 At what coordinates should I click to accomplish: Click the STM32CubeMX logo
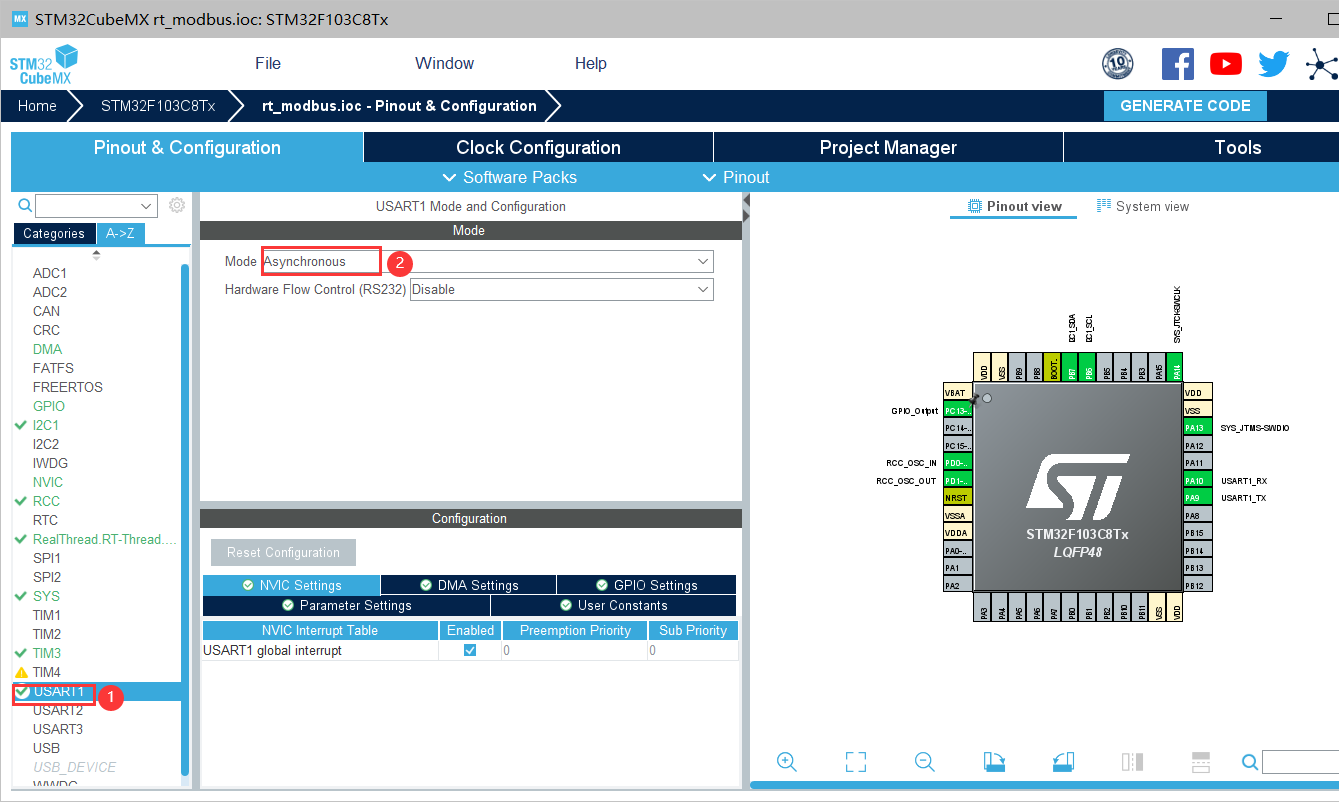(x=44, y=65)
